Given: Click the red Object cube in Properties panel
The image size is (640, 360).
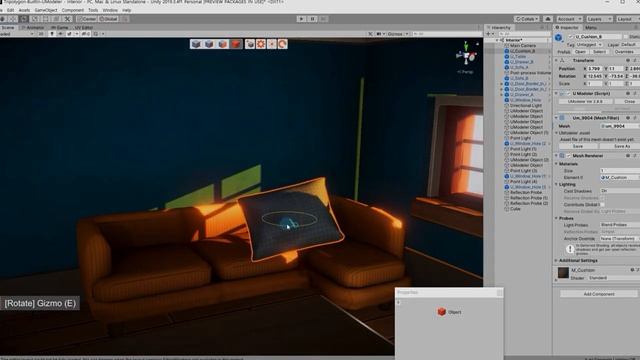Looking at the screenshot, I should click(x=441, y=312).
